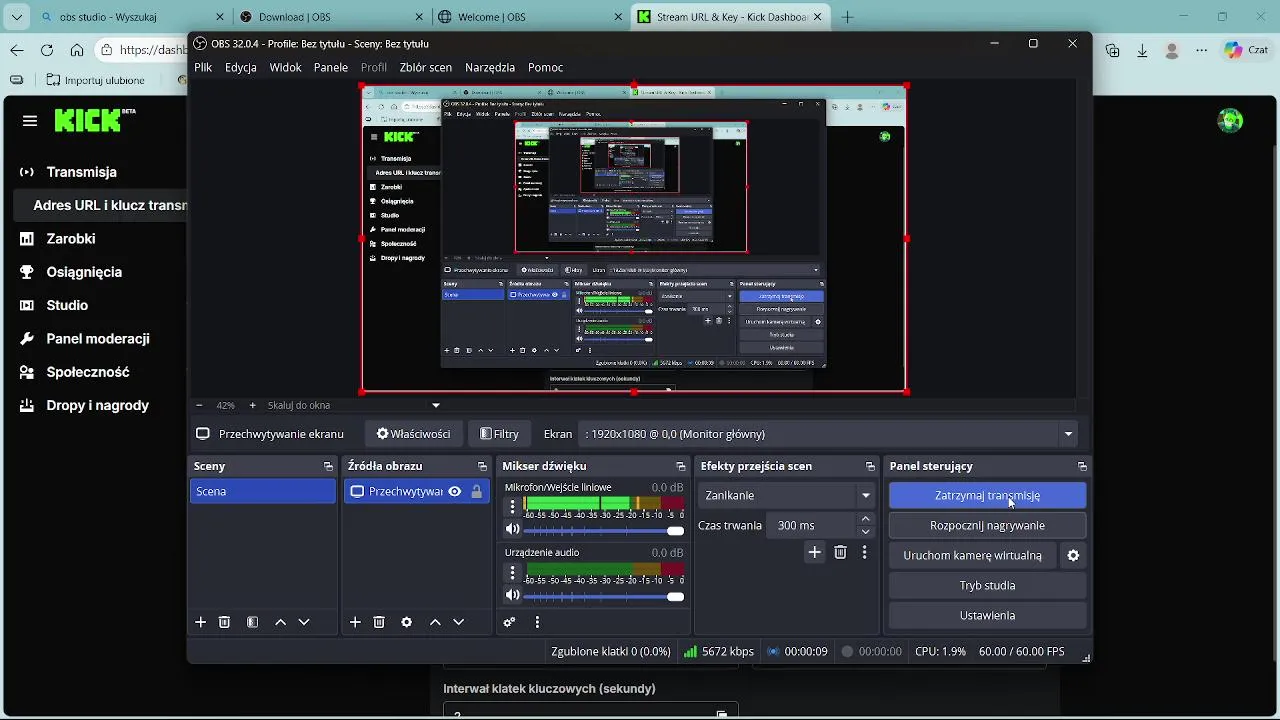Decrease Czas trwania with down arrow
The image size is (1280, 720).
pos(866,532)
